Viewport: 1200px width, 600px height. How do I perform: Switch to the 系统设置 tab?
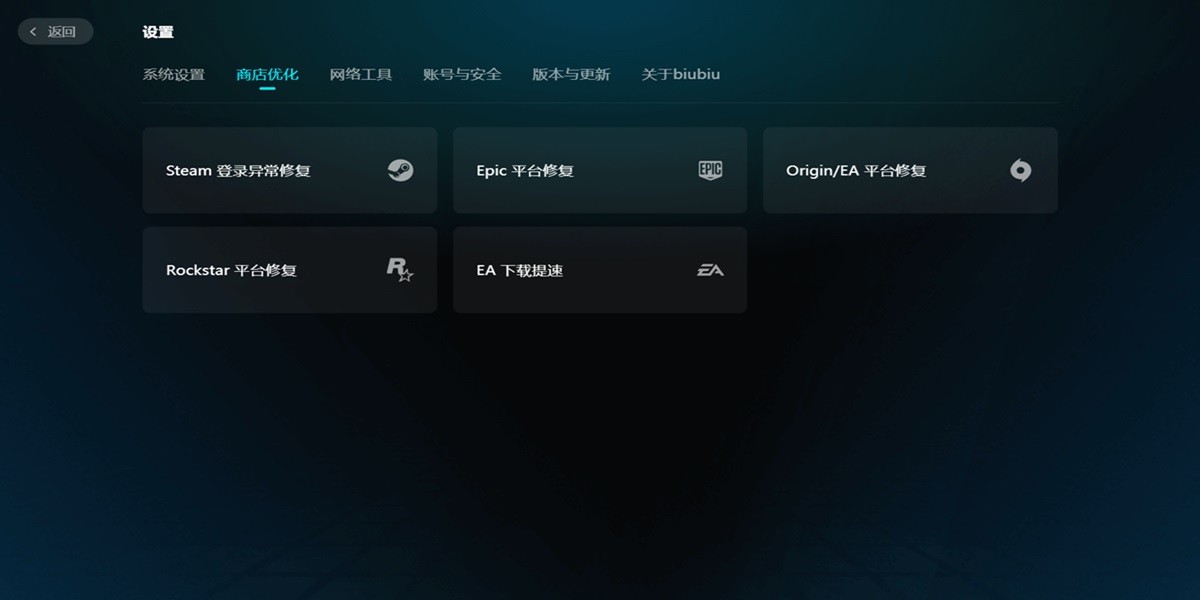tap(174, 73)
